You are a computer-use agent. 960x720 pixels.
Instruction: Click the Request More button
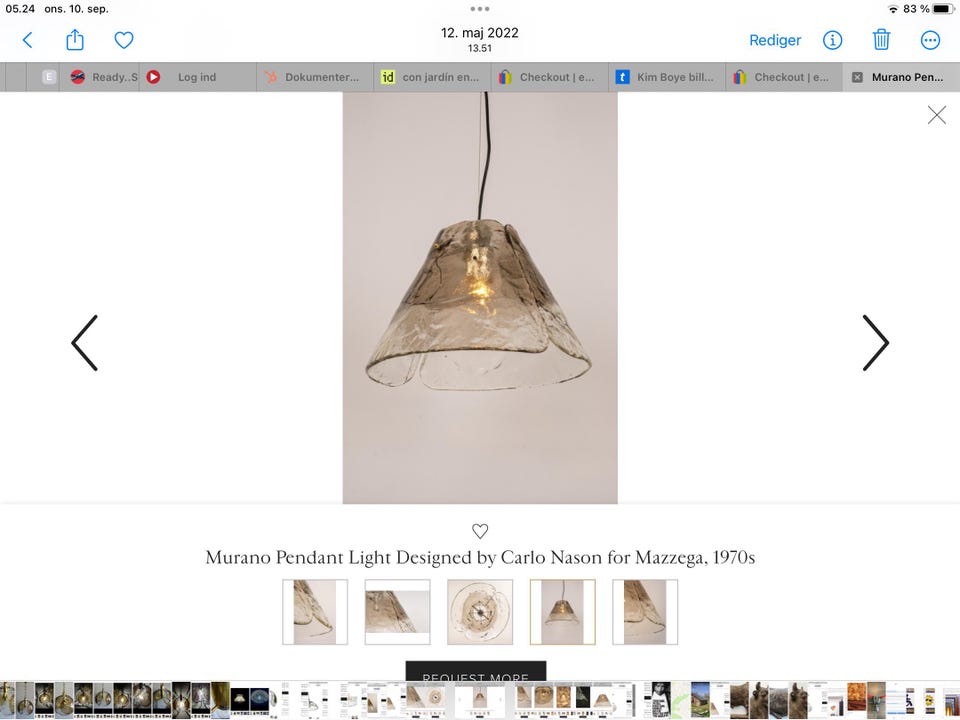coord(476,670)
